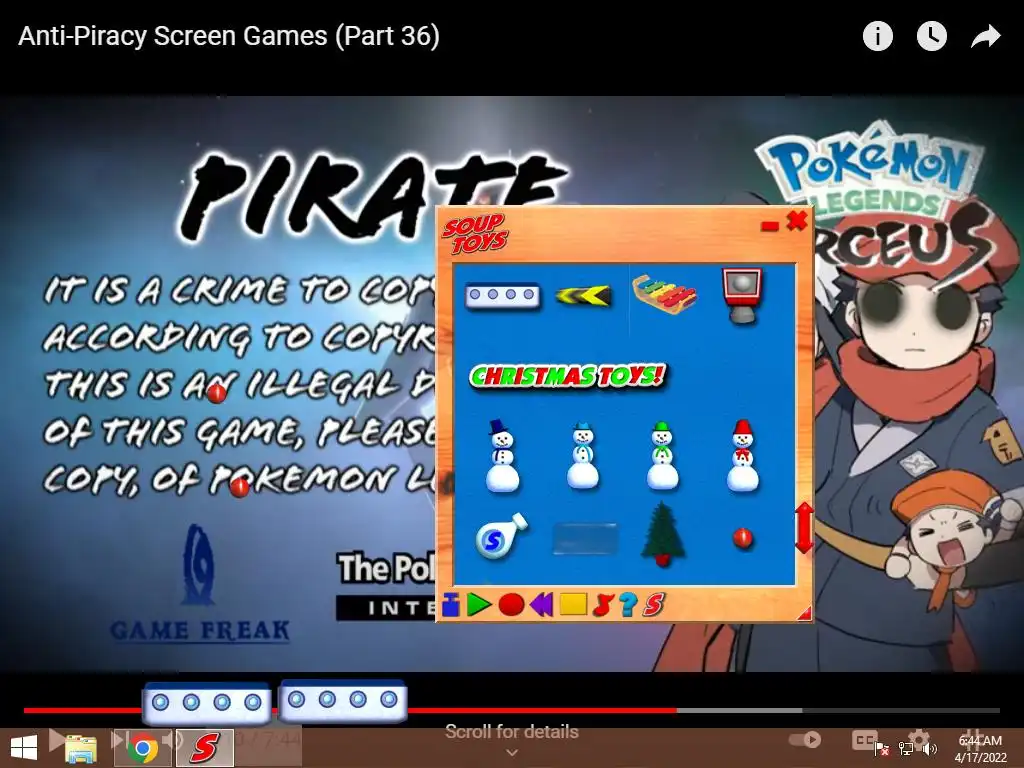Pick the blue four-hole block toy in Soup Toys

click(x=502, y=296)
